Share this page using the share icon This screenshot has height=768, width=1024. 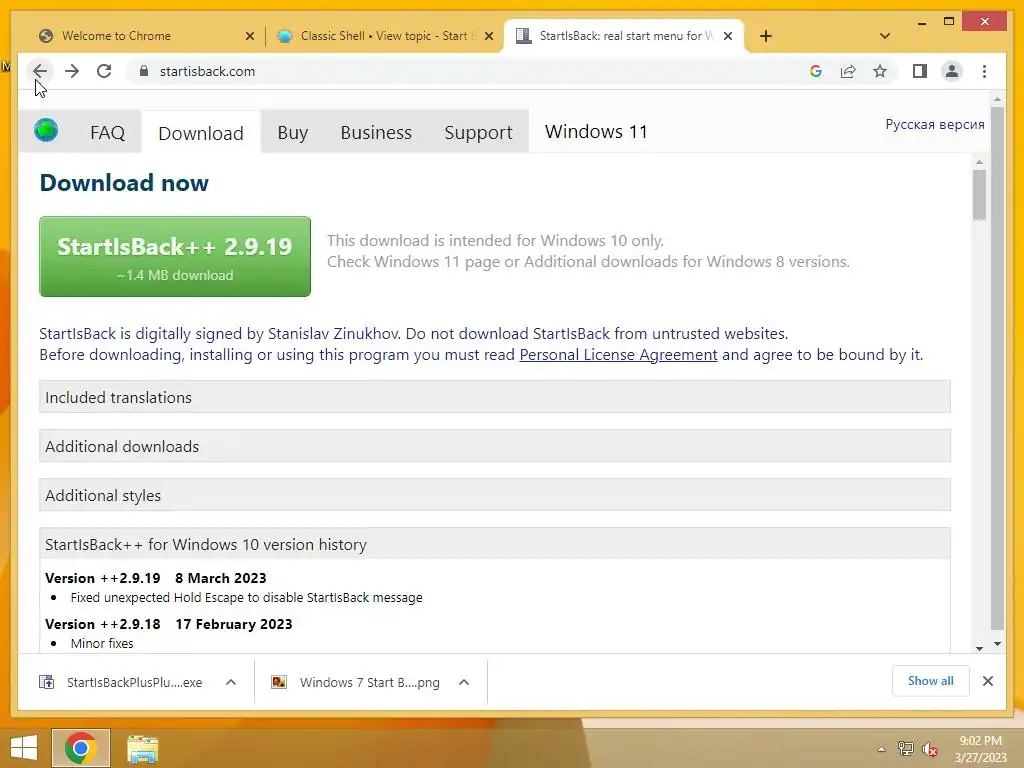[848, 71]
